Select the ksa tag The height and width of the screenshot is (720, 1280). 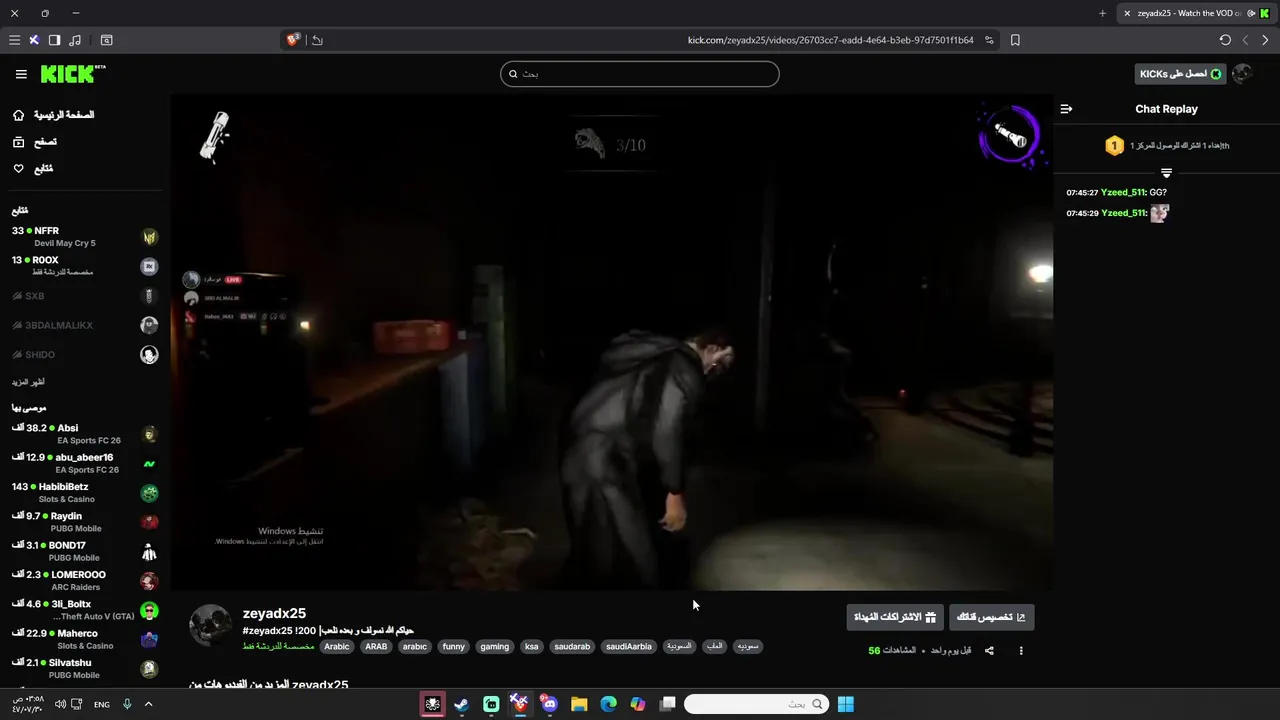pos(532,647)
